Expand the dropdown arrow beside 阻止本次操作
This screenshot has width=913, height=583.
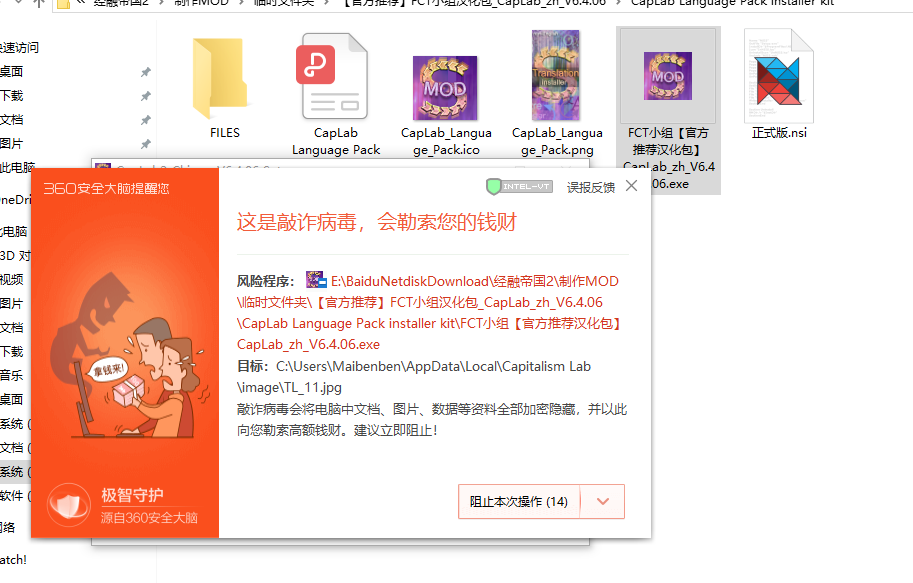(x=603, y=501)
